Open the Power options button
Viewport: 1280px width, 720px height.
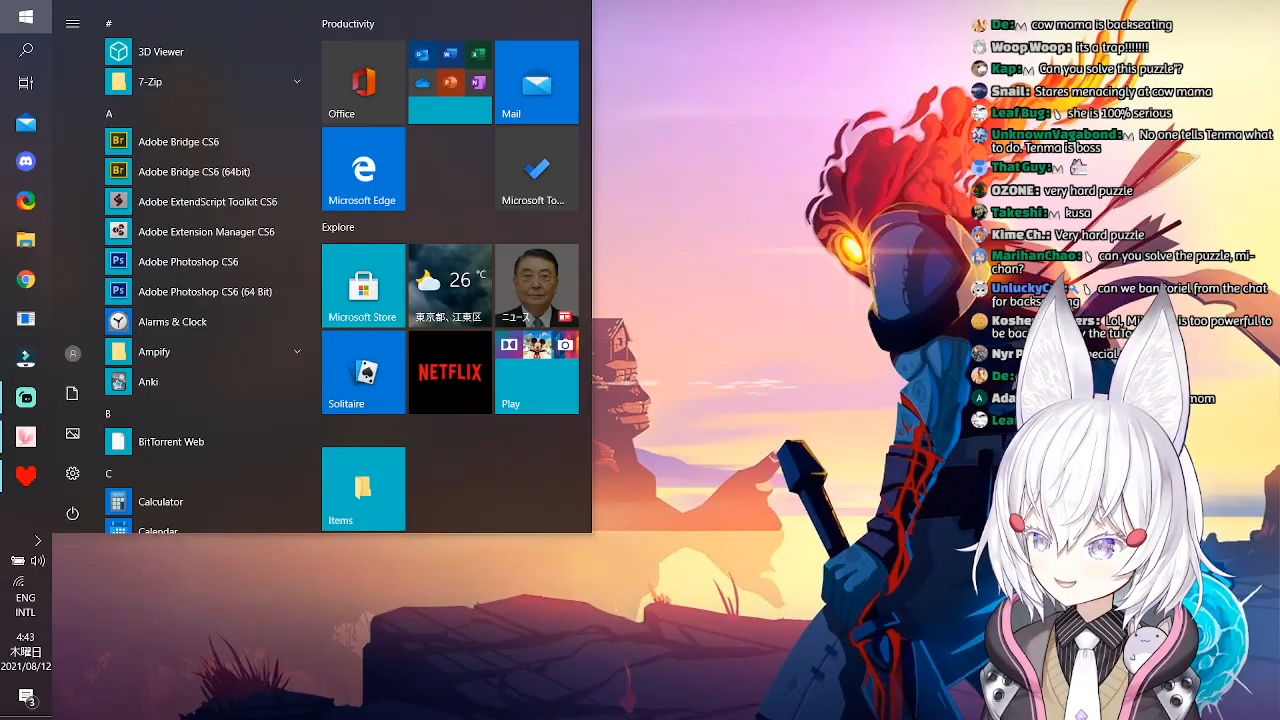(73, 514)
